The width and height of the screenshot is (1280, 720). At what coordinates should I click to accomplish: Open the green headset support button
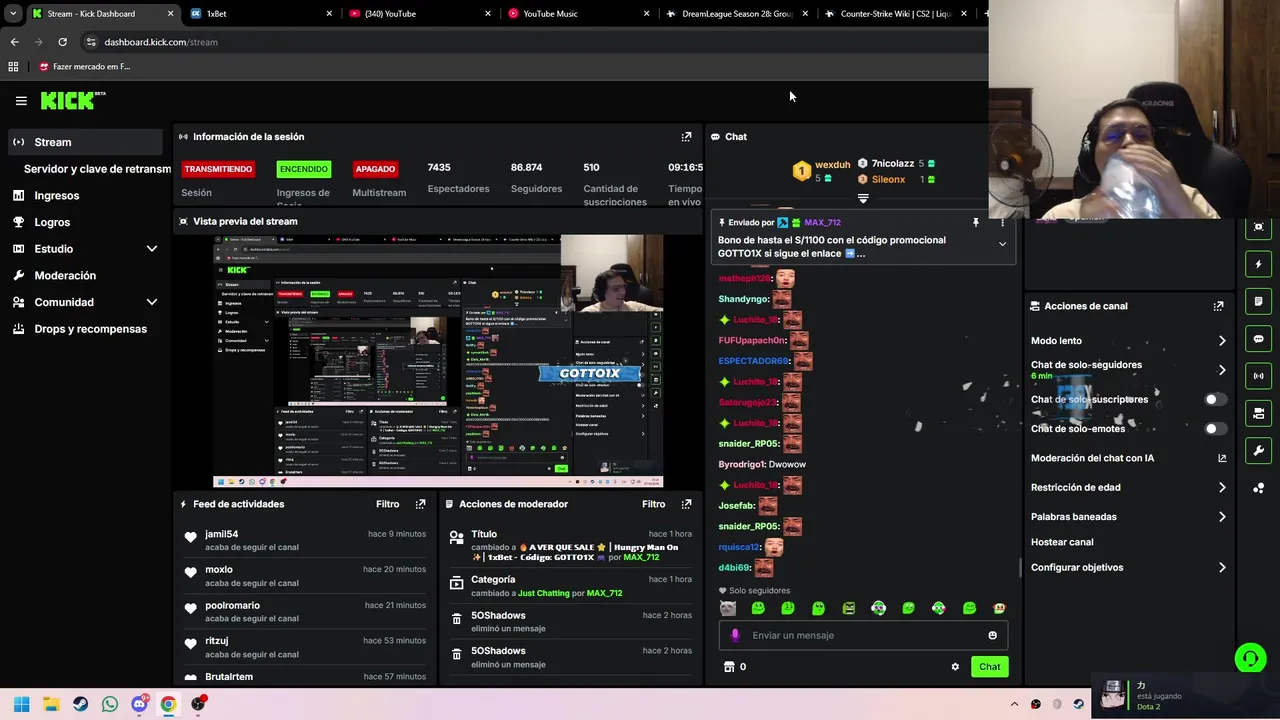tap(1249, 658)
